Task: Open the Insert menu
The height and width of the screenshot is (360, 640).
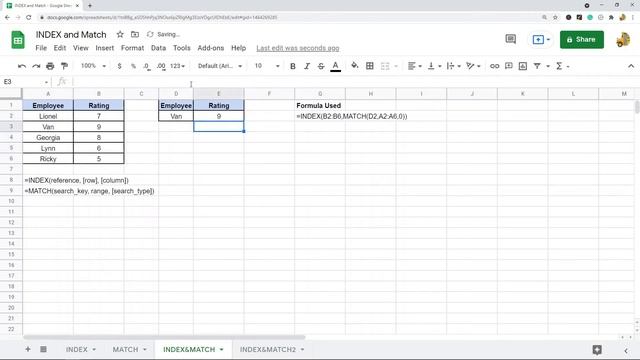Action: pos(105,48)
